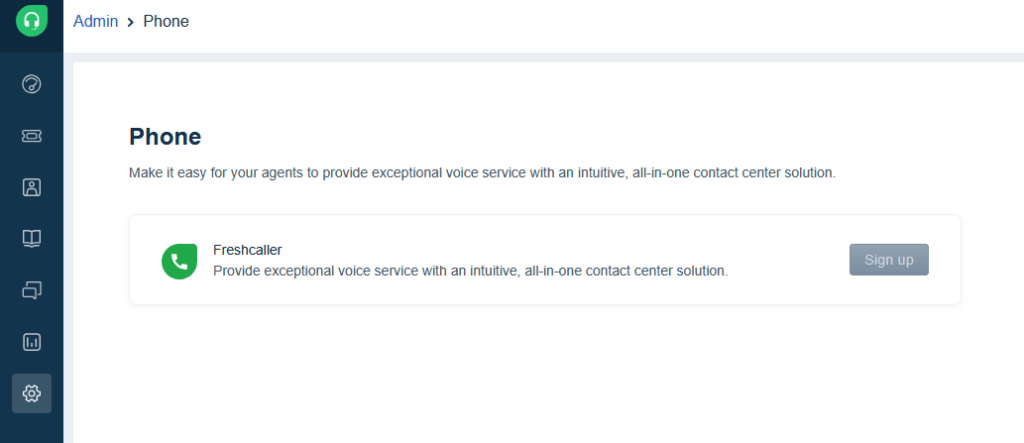
Task: Go to Tickets in the sidebar
Action: [x=31, y=135]
